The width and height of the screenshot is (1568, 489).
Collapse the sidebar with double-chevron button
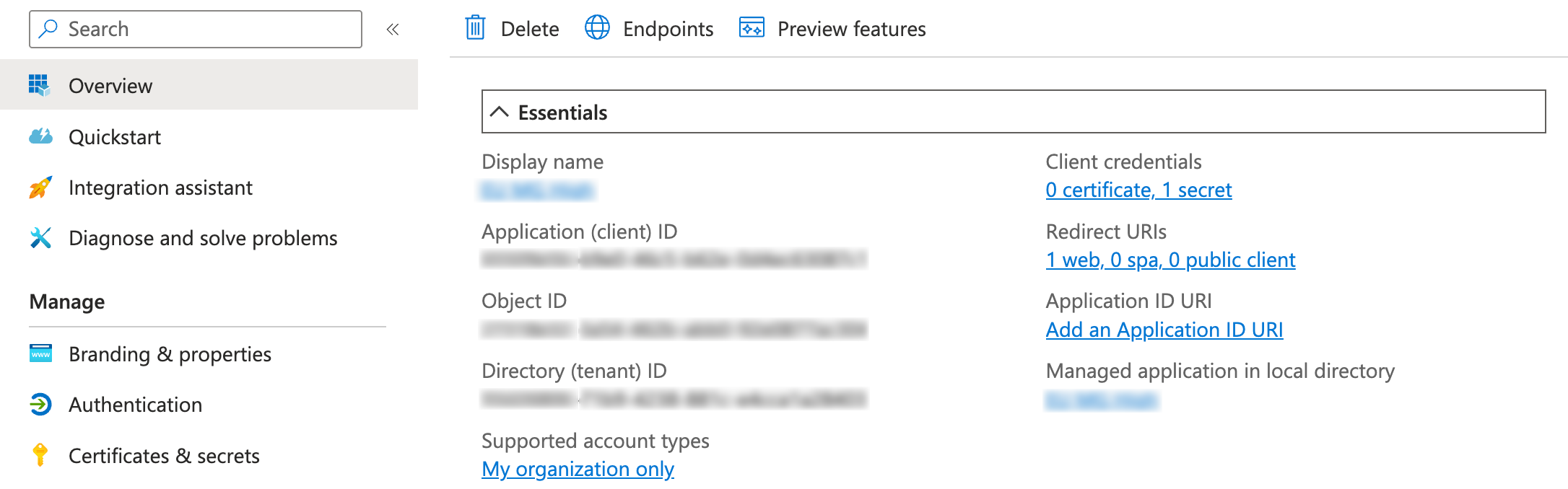[393, 29]
